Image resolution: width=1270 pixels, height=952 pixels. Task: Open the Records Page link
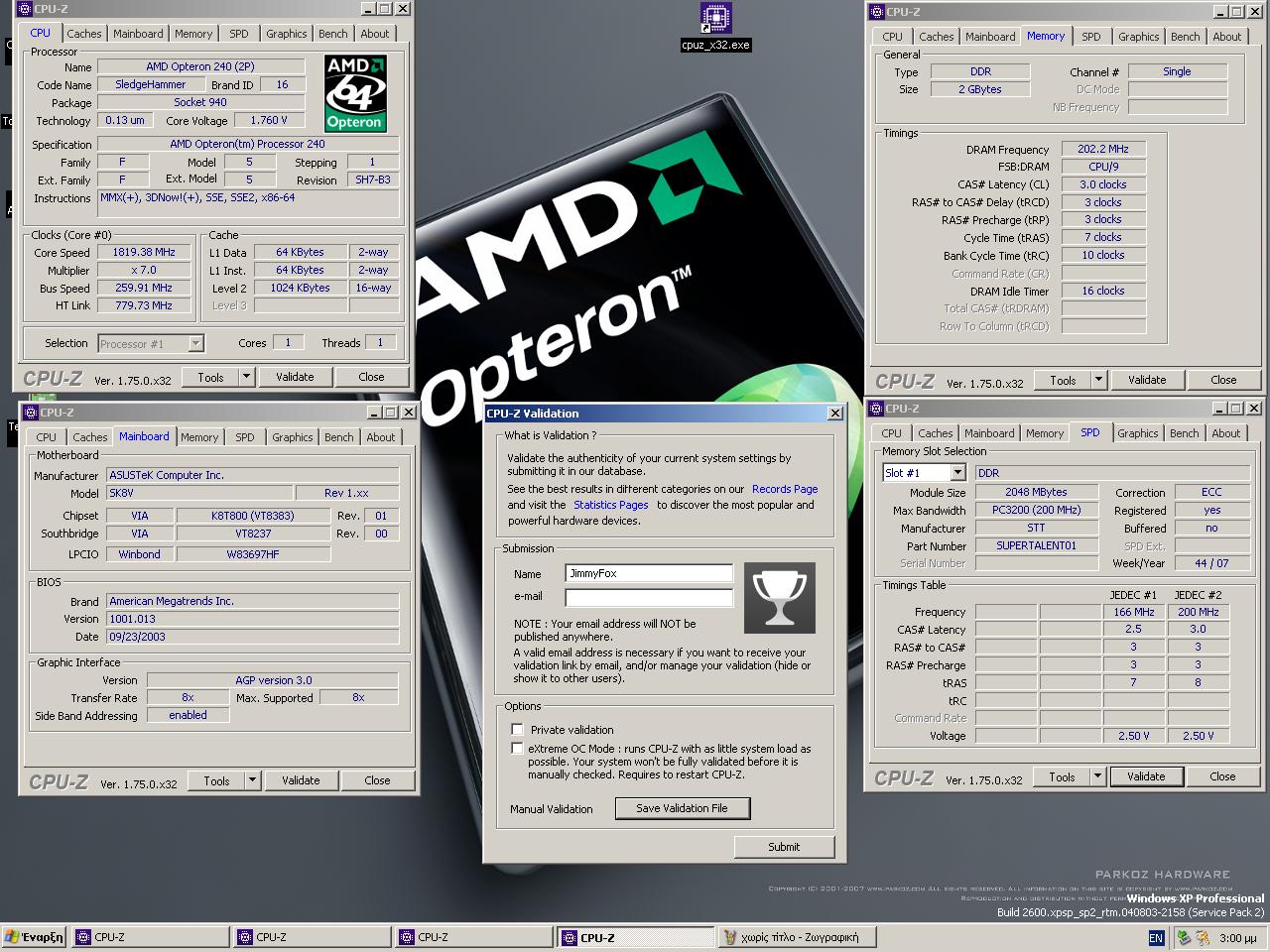point(785,489)
